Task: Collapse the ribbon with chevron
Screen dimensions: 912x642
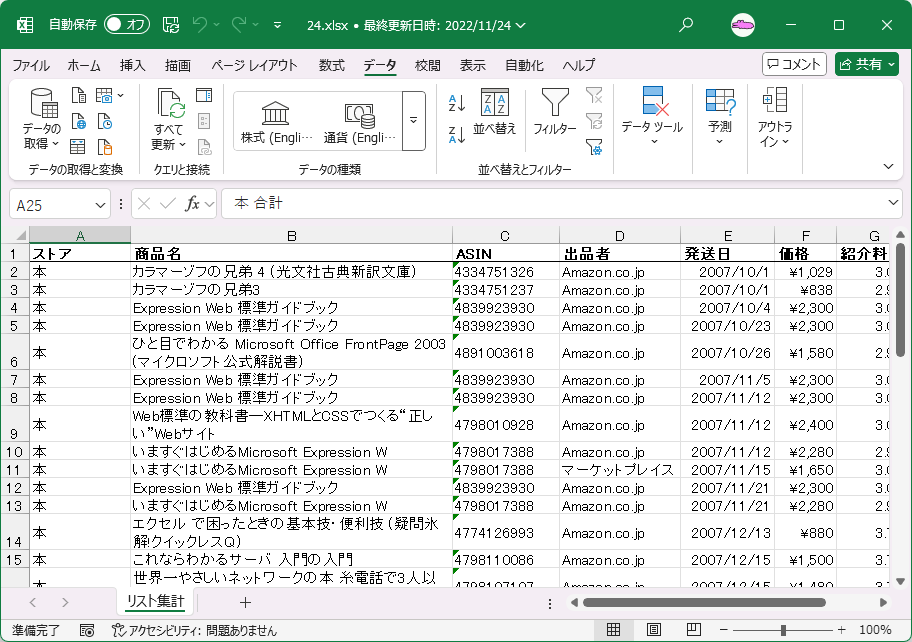Action: coord(888,166)
